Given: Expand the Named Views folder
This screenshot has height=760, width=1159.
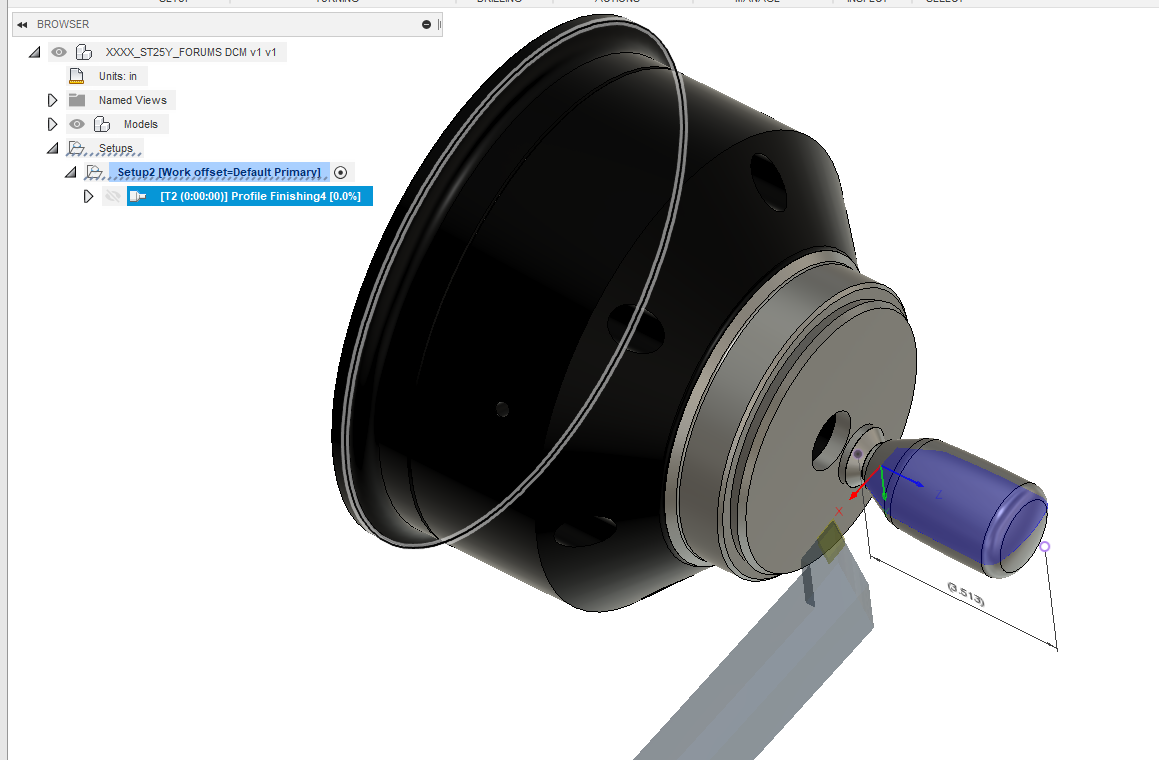Looking at the screenshot, I should [51, 99].
